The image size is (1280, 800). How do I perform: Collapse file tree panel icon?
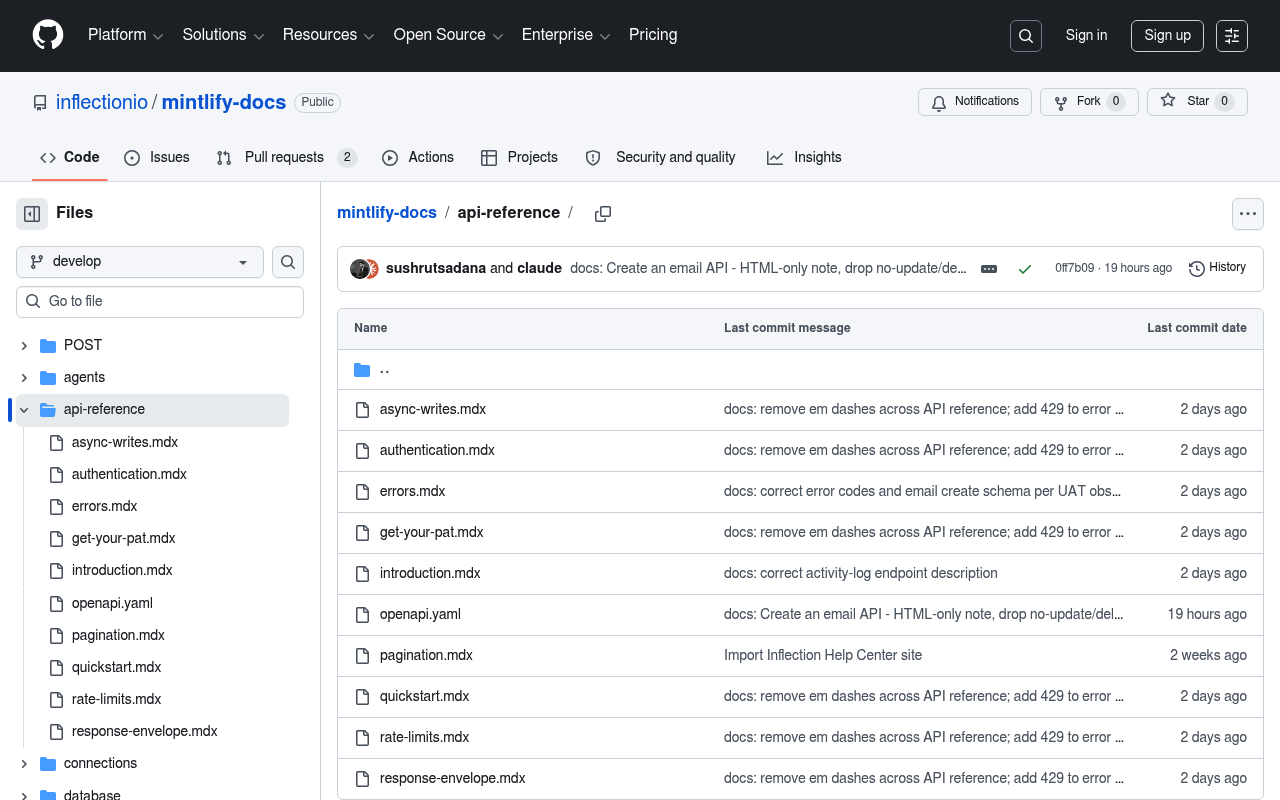pyautogui.click(x=32, y=213)
